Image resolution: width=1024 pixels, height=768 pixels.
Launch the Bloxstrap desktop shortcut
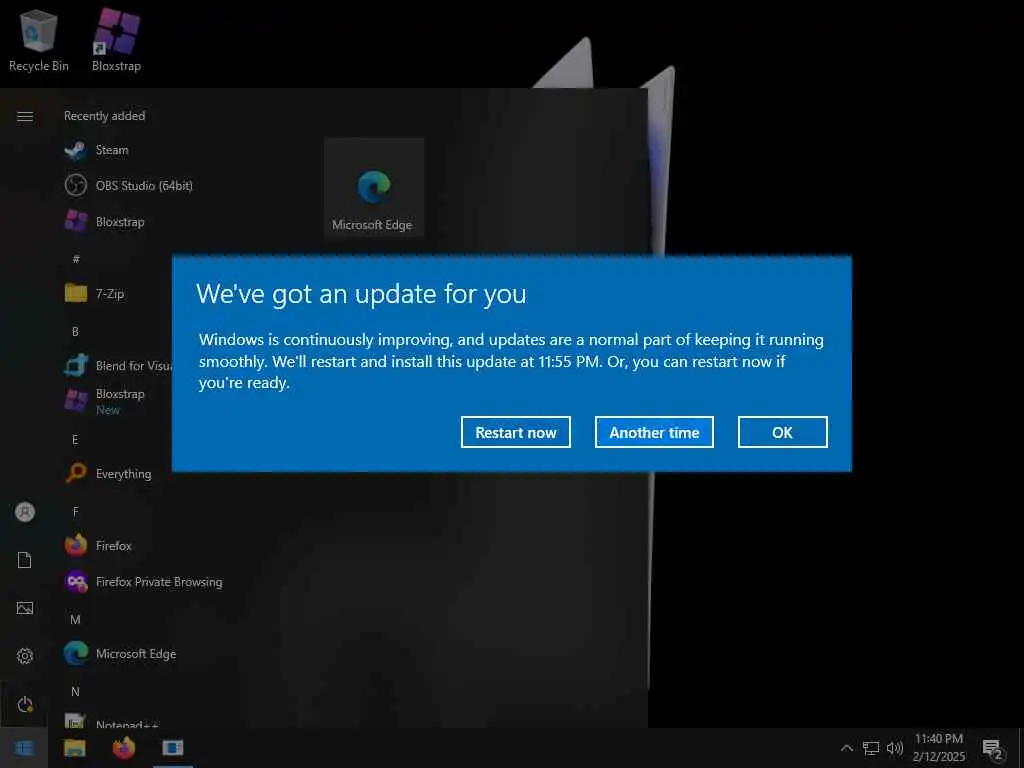[116, 40]
